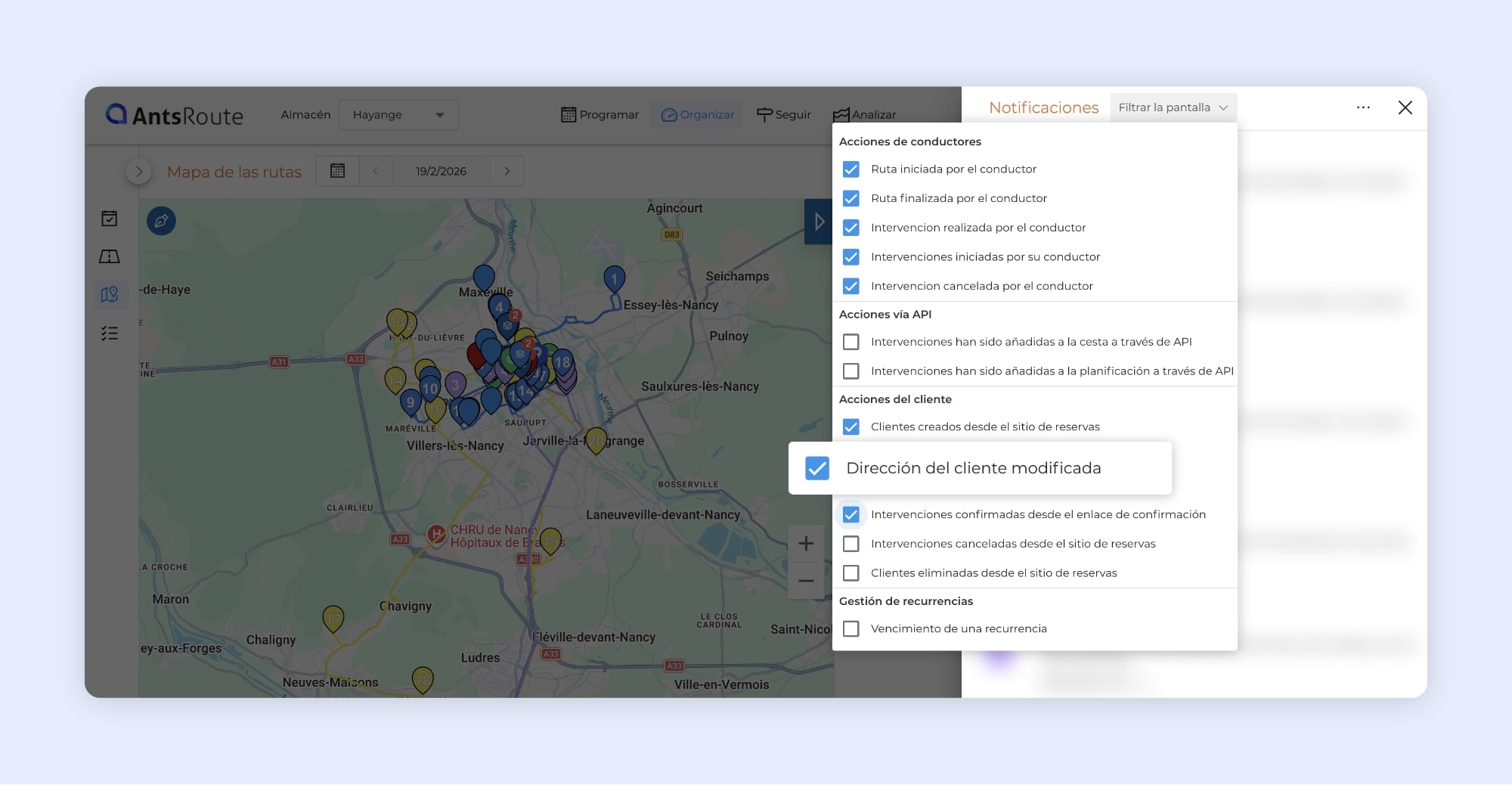Open the calendar check sidebar icon
The height and width of the screenshot is (785, 1512).
click(x=110, y=219)
